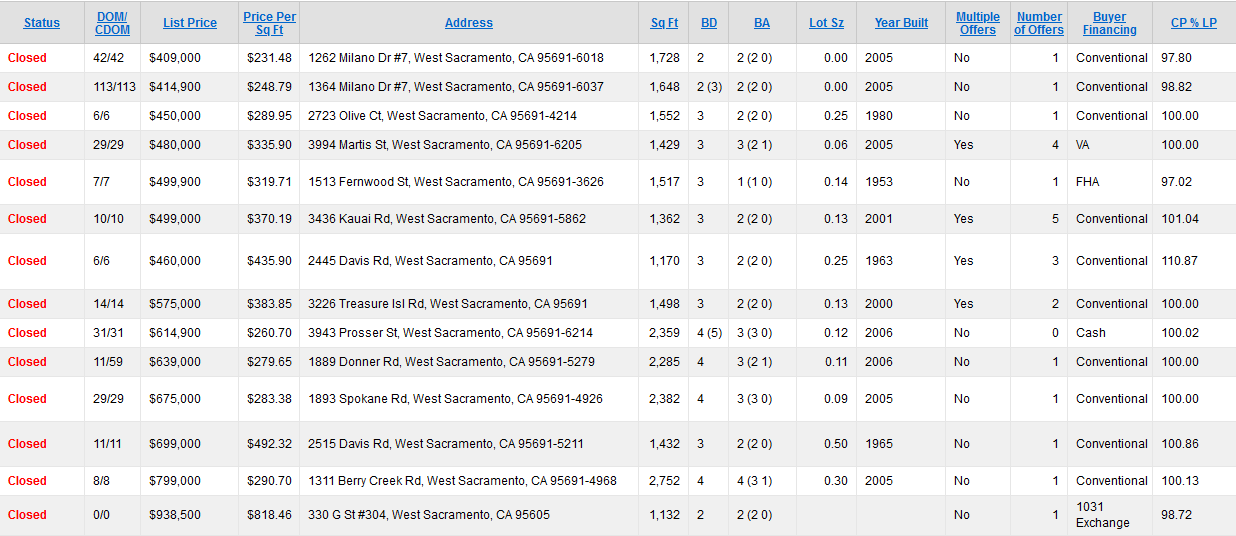Select address 1311 Berry Creek Rd
This screenshot has width=1236, height=536.
463,481
